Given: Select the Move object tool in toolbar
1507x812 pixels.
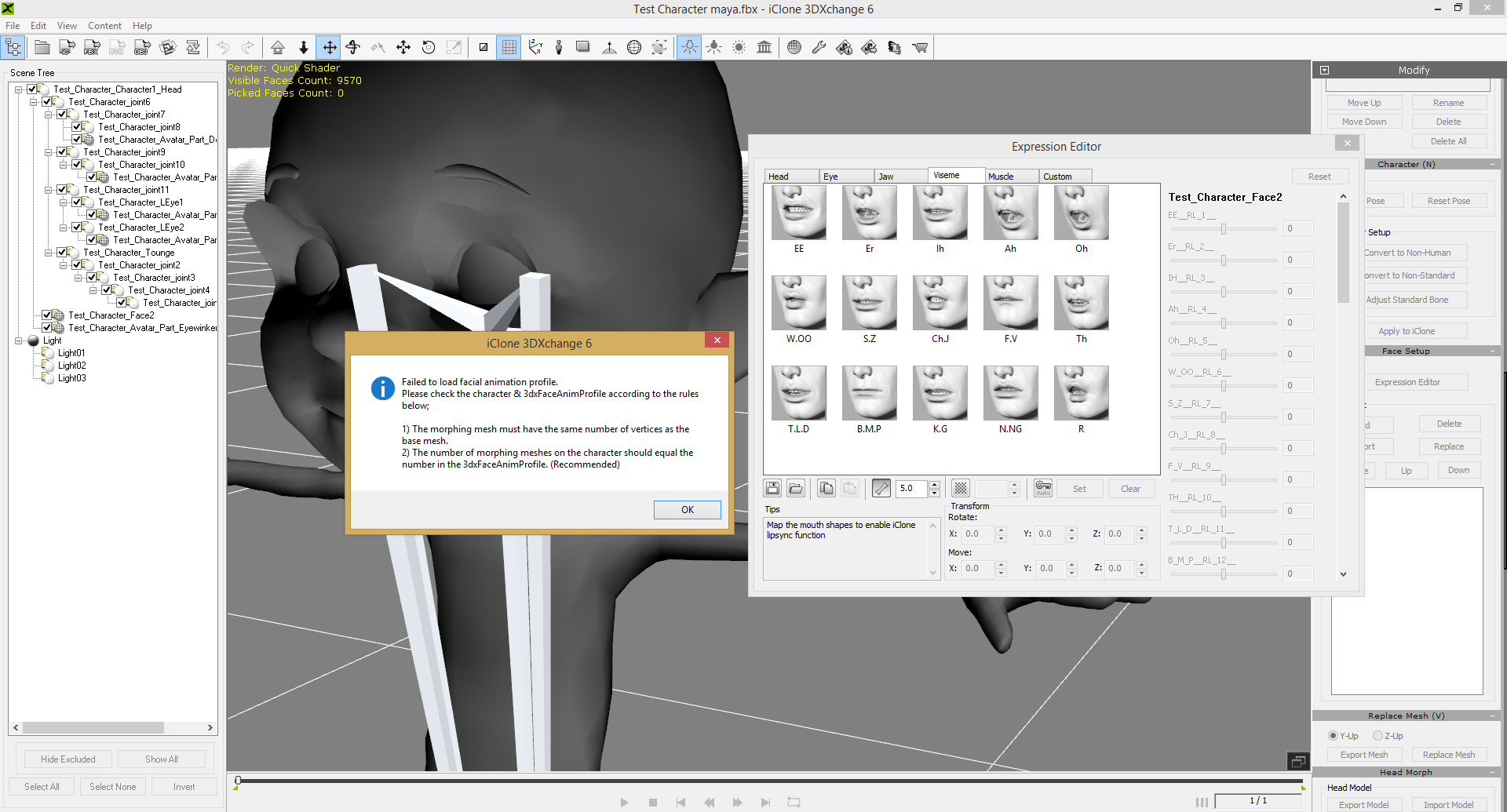Looking at the screenshot, I should 329,48.
